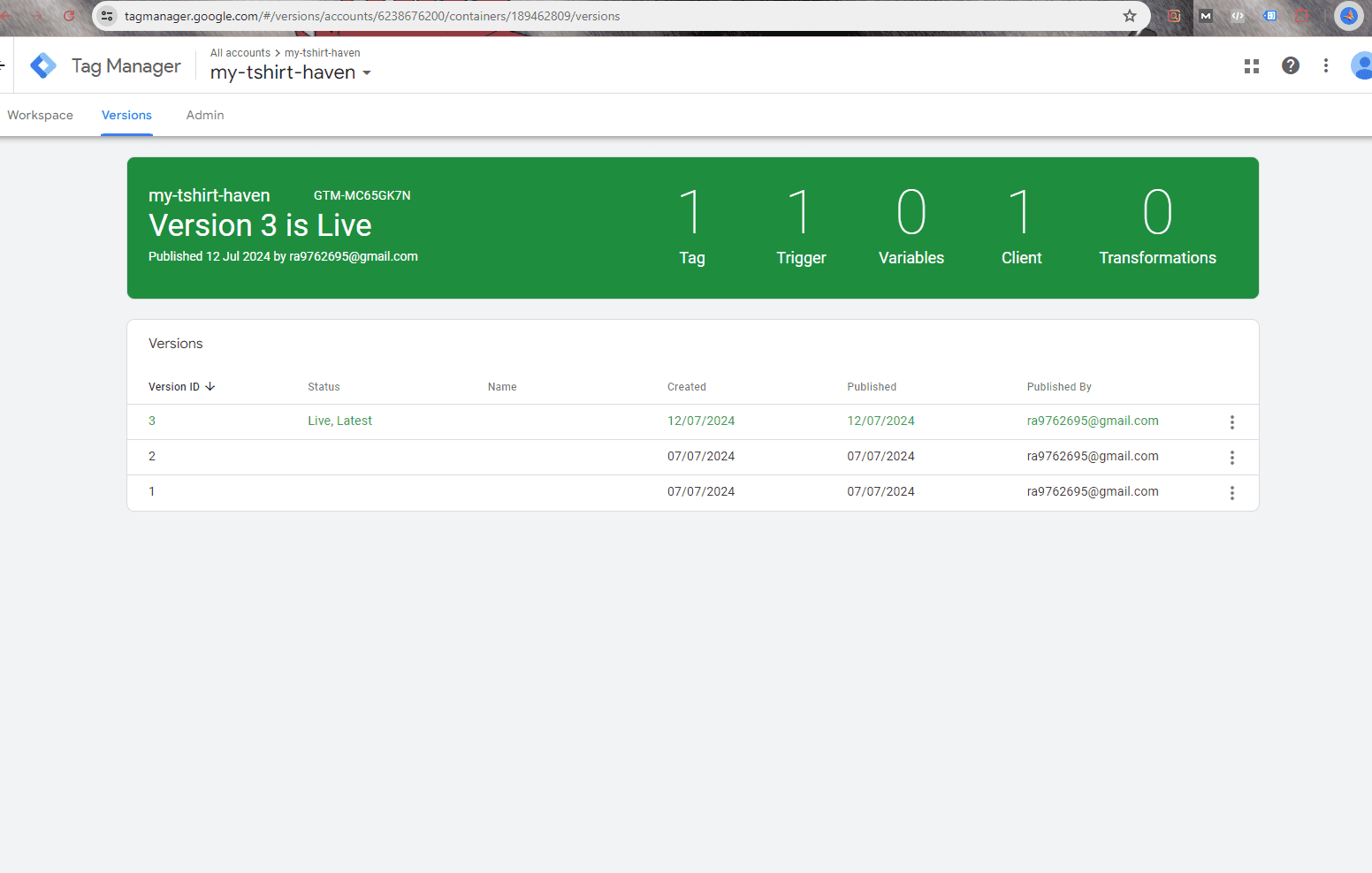Image resolution: width=1372 pixels, height=873 pixels.
Task: Click the browser profile avatar icon
Action: coord(1349,16)
